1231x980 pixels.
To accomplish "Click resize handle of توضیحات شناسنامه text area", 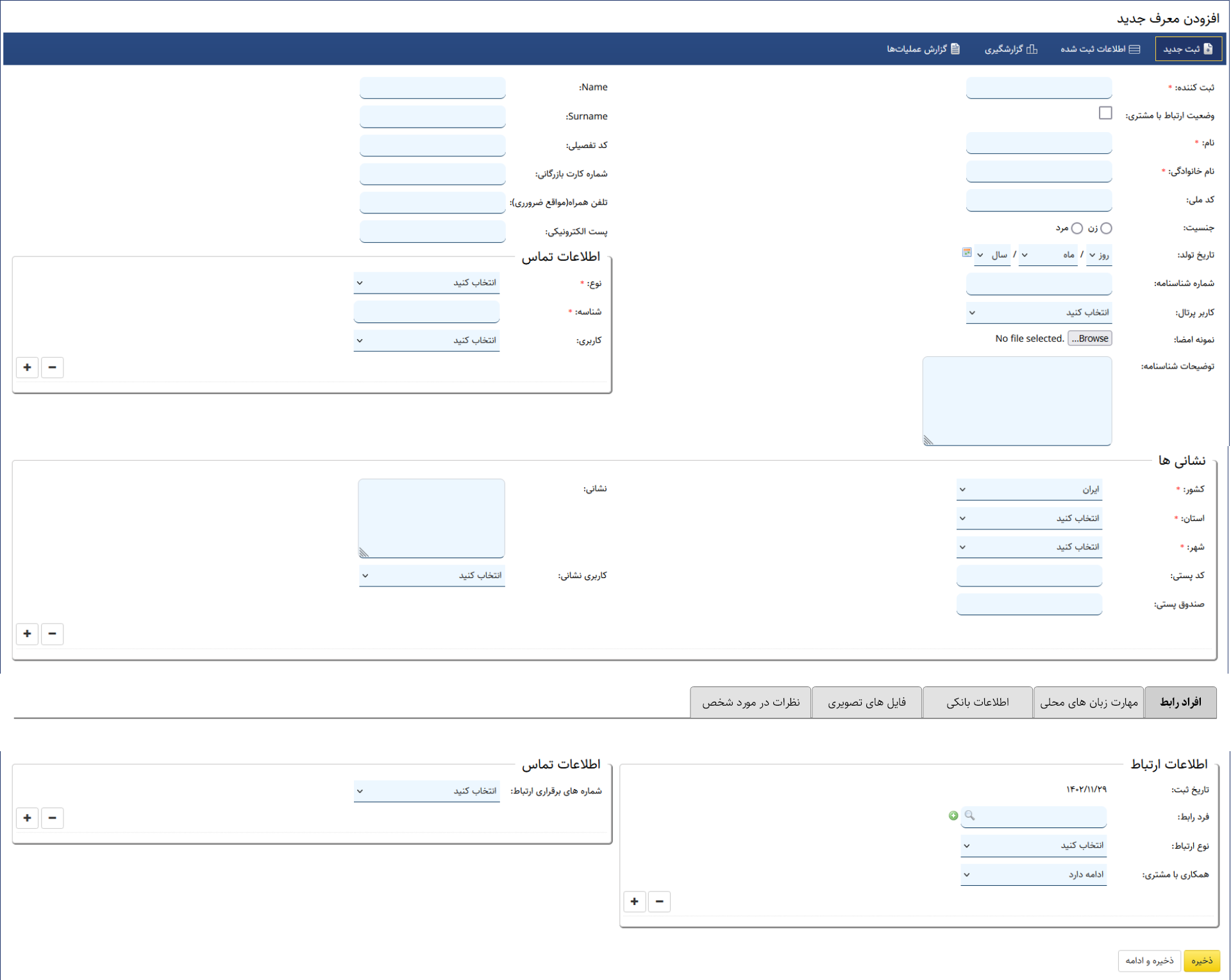I will (928, 440).
